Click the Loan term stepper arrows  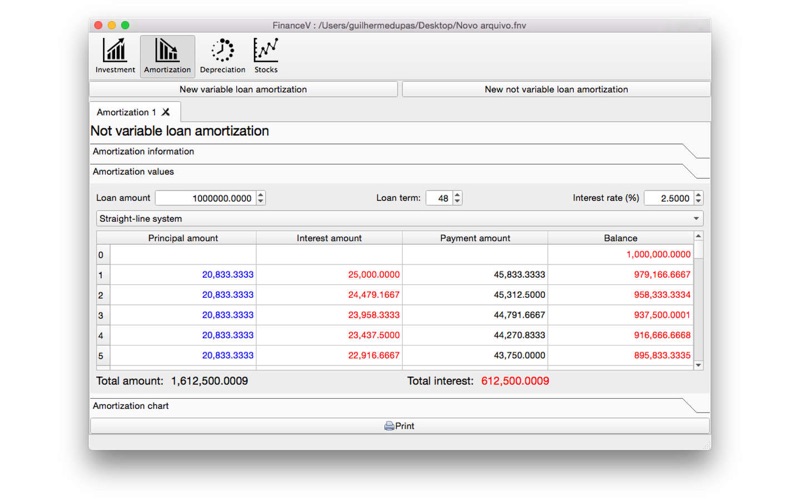pyautogui.click(x=457, y=198)
